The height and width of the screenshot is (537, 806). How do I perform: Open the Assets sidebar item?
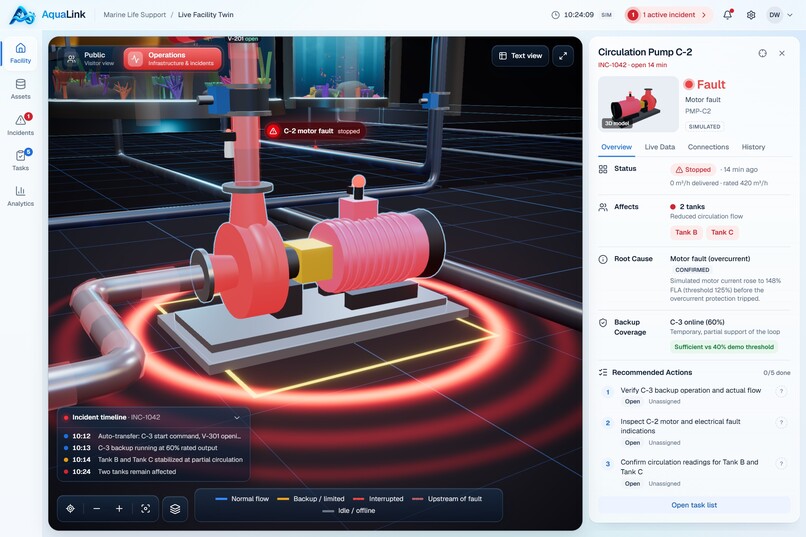click(21, 89)
